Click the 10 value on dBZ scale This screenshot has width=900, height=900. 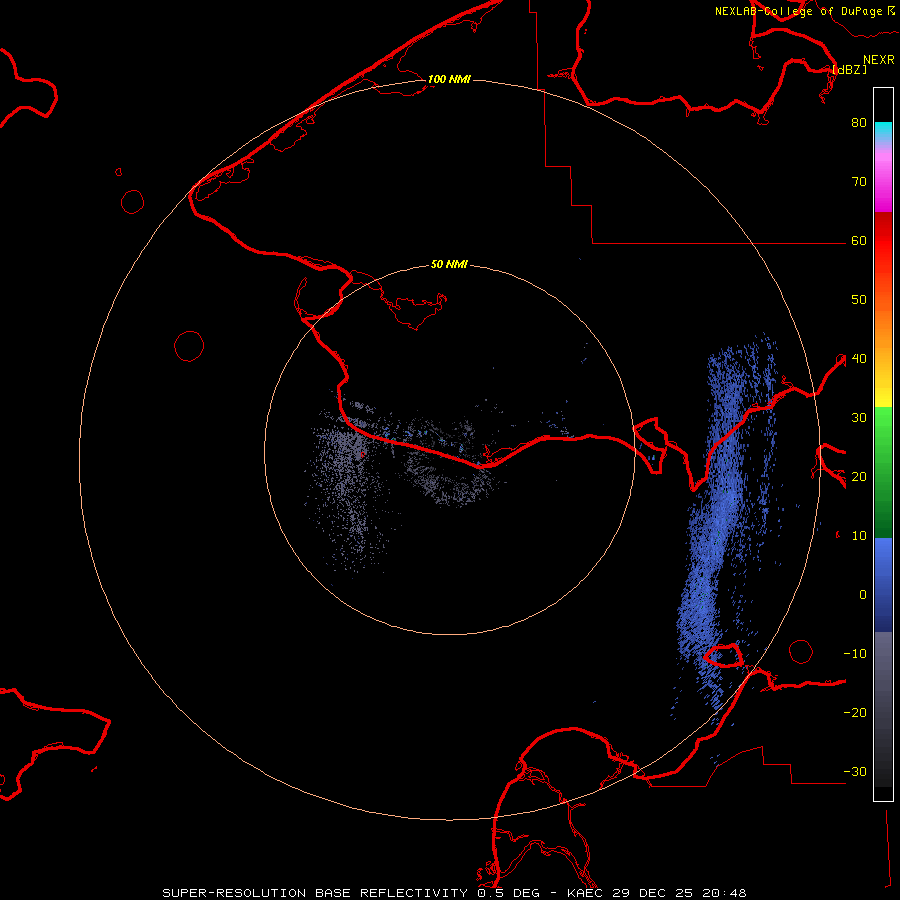pos(859,536)
